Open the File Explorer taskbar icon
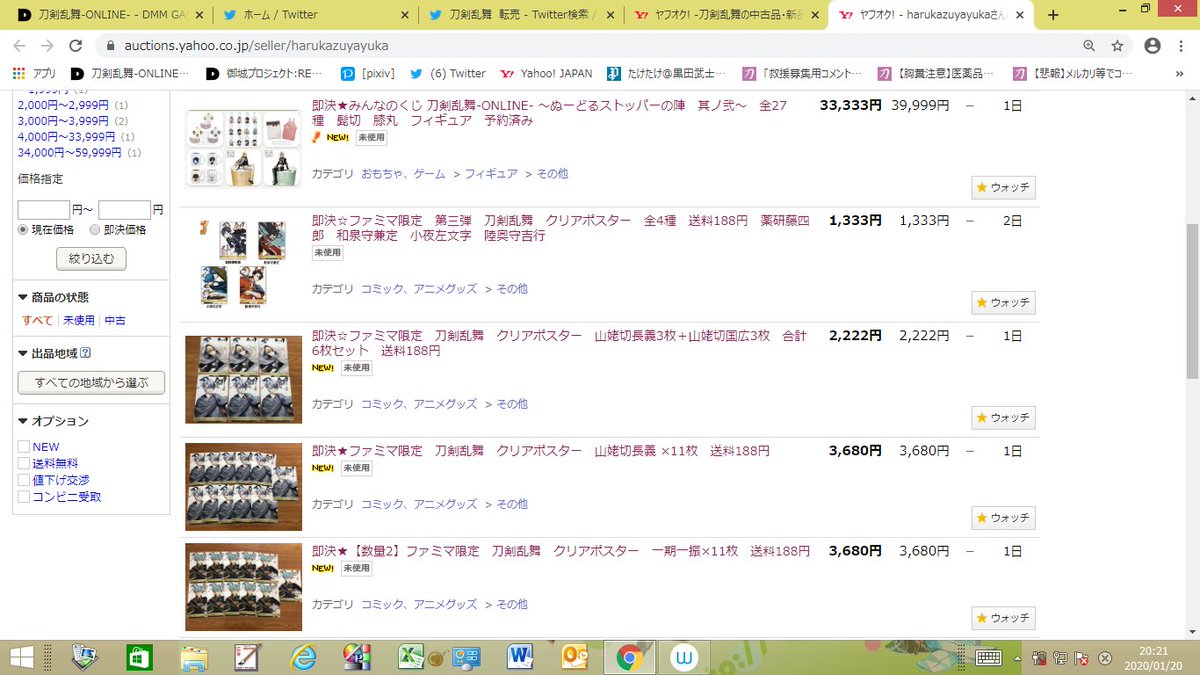The image size is (1200, 675). click(194, 657)
